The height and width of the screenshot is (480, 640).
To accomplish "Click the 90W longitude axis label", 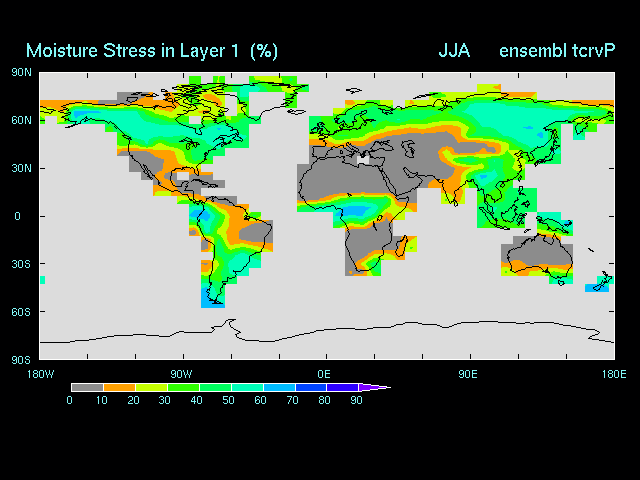I will pos(181,374).
